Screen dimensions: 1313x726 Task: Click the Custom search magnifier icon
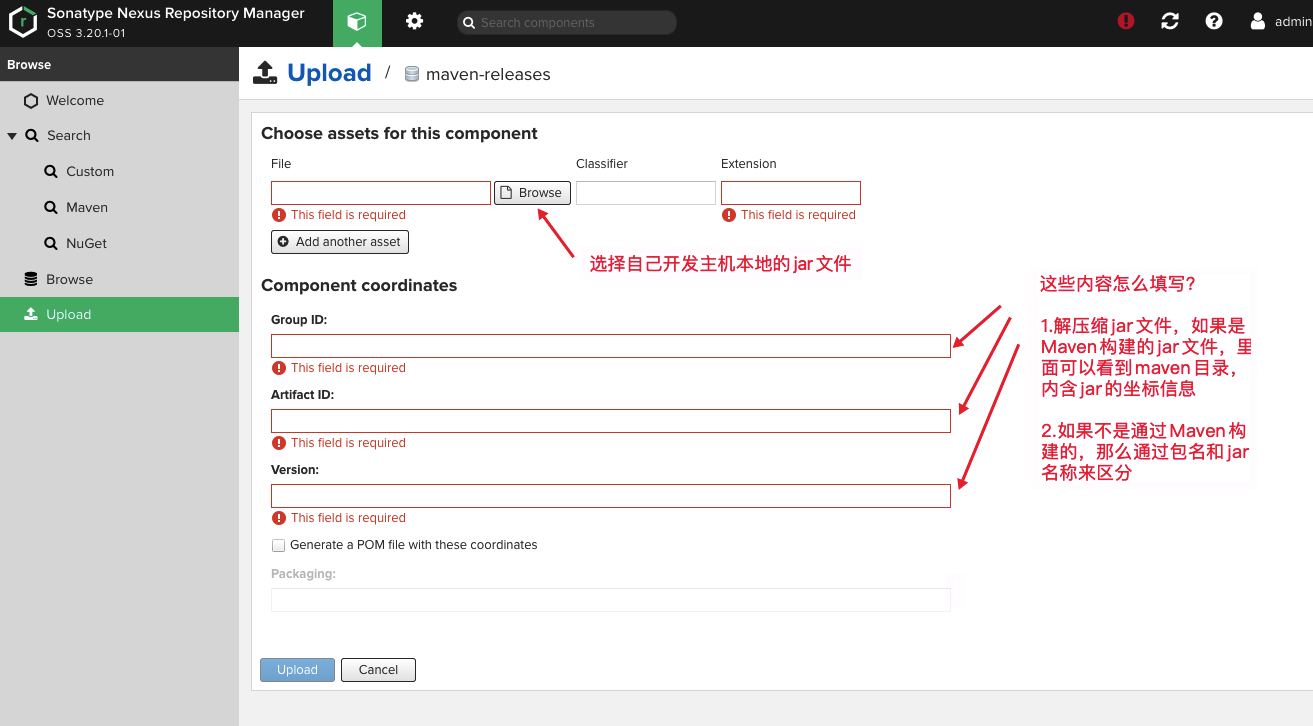click(51, 172)
